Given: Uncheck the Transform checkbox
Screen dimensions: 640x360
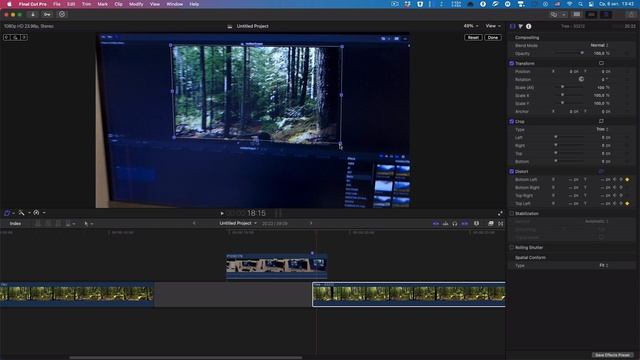Looking at the screenshot, I should coord(511,64).
